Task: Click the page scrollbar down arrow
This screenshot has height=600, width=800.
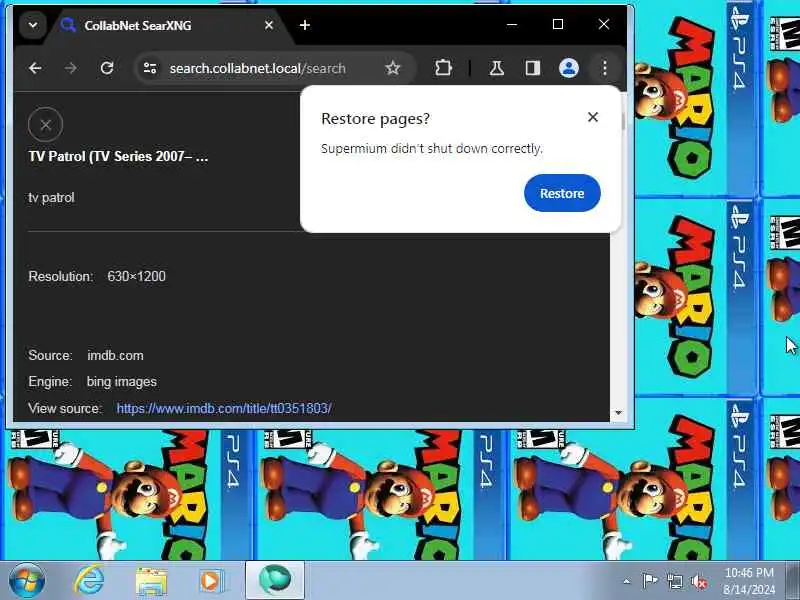Action: [618, 413]
